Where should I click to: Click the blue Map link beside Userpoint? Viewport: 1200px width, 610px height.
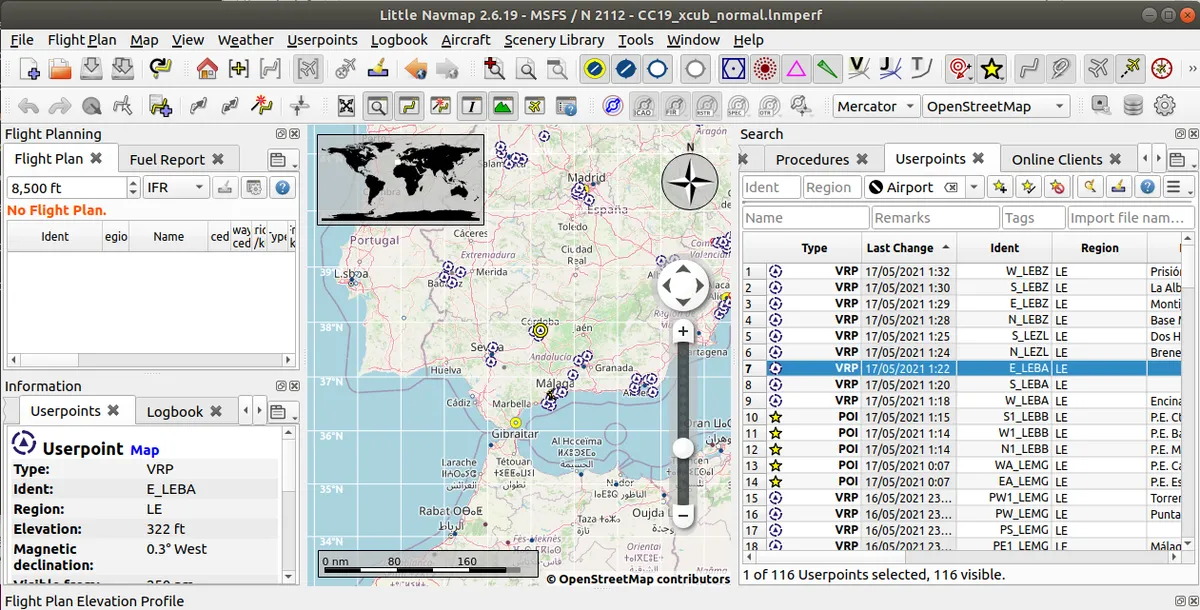tap(144, 450)
